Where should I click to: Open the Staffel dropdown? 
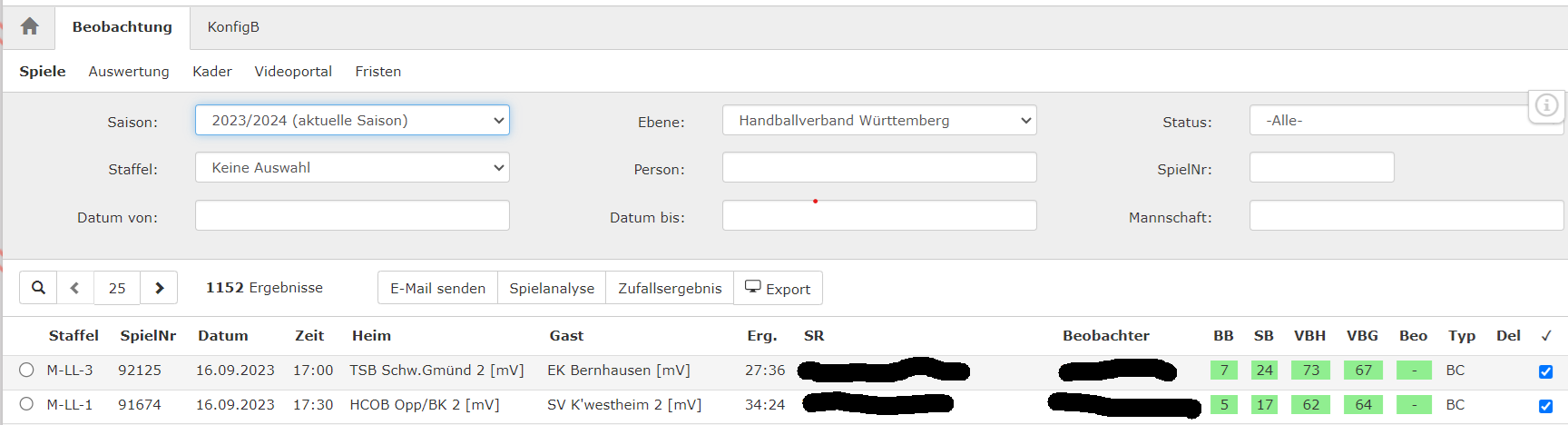pos(352,167)
